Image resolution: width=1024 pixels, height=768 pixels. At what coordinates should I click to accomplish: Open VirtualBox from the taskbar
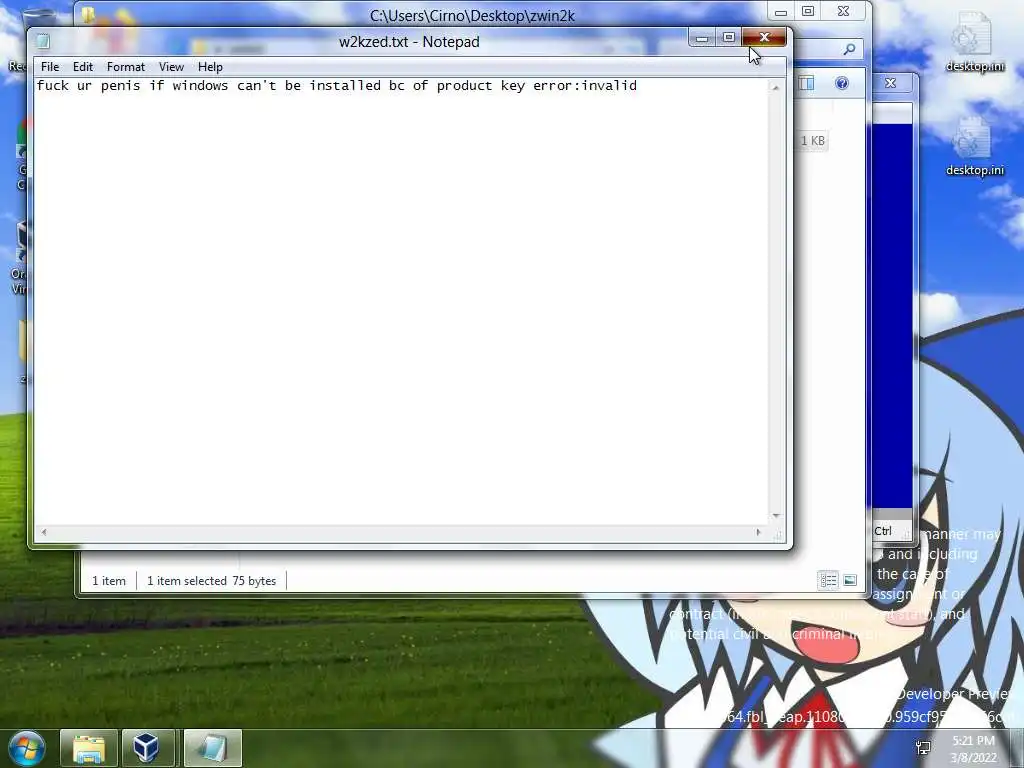click(148, 748)
